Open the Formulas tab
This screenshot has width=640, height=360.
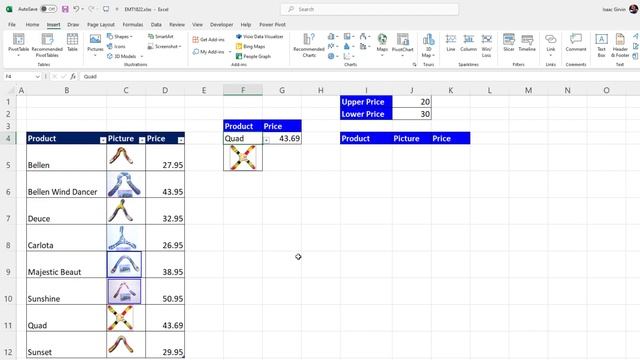point(133,24)
